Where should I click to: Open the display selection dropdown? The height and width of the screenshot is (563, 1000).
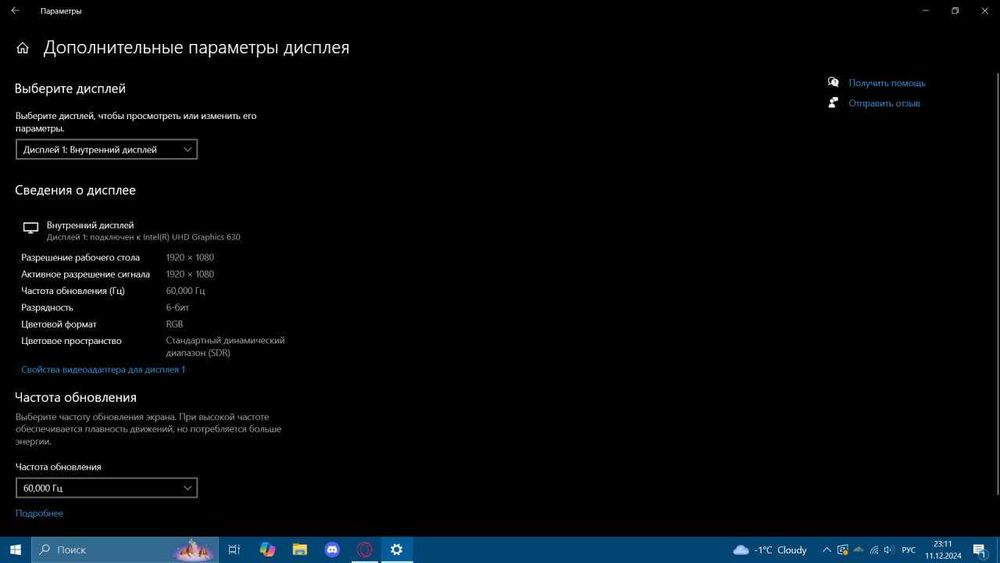107,149
